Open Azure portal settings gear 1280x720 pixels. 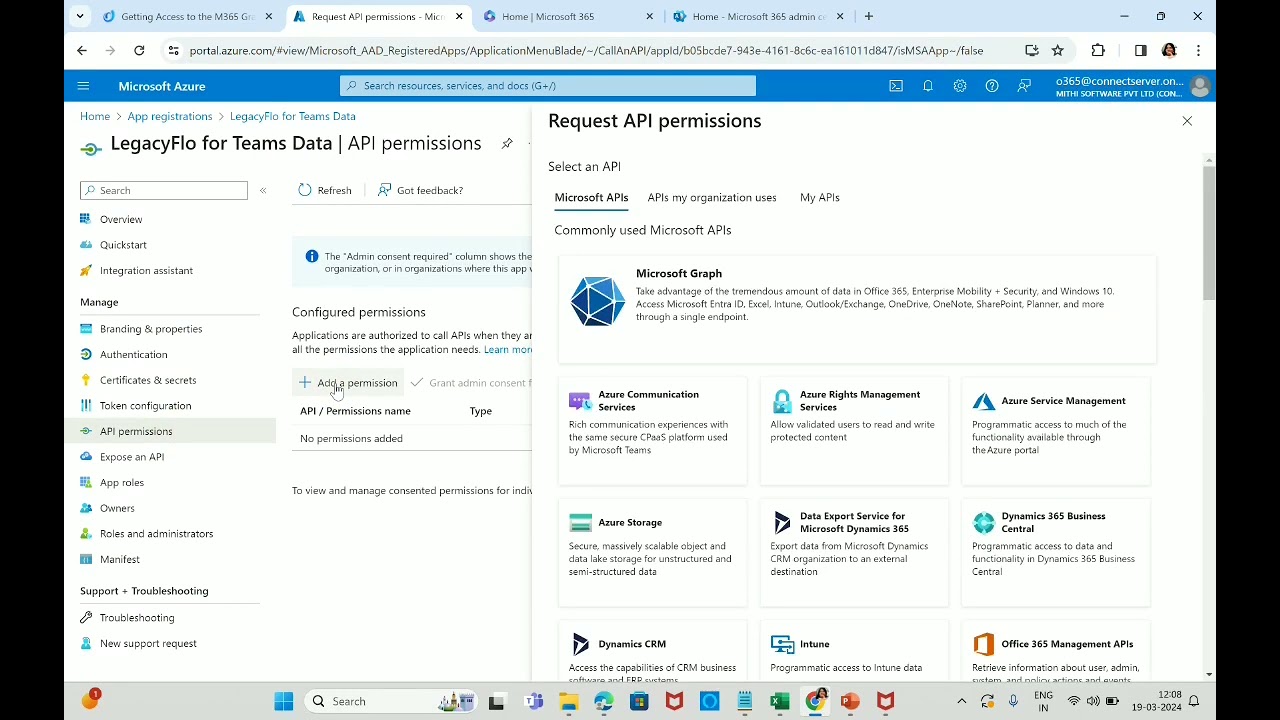(x=960, y=86)
